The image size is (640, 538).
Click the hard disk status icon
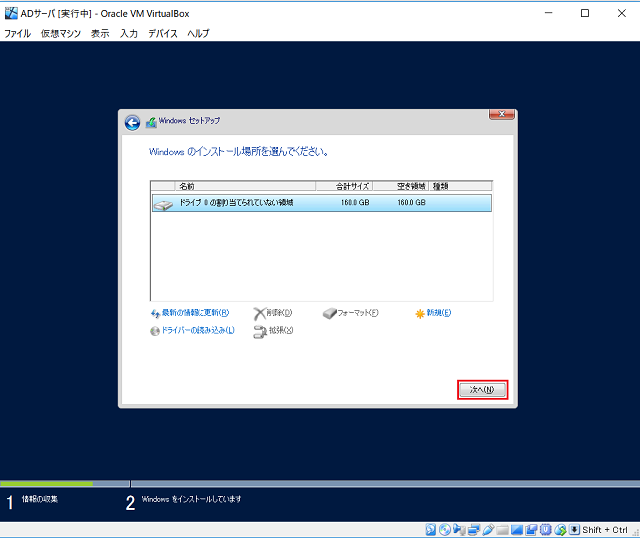click(431, 529)
